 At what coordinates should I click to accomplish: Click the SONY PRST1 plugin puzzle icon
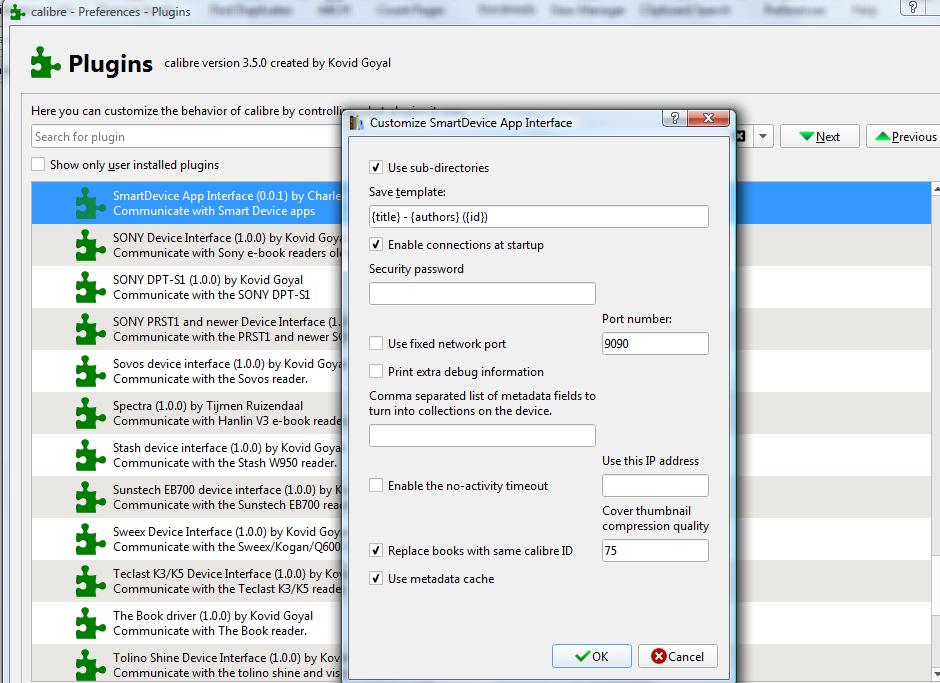(91, 329)
